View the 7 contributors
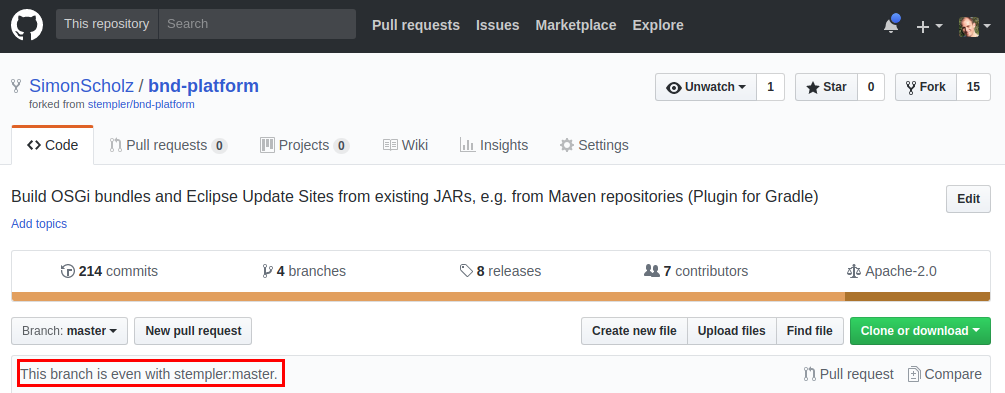The image size is (1005, 393). [x=695, y=271]
